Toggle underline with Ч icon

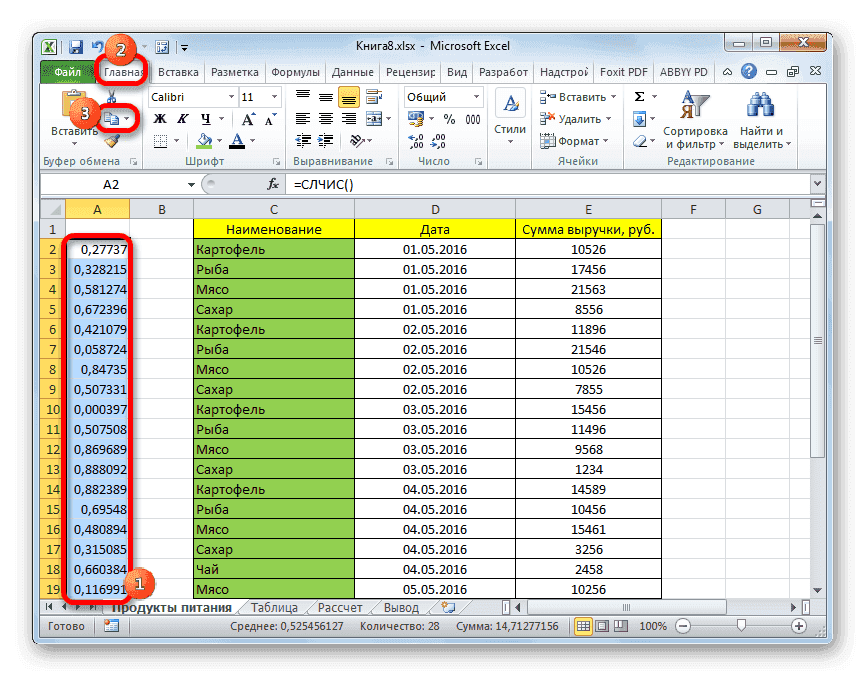coord(205,118)
